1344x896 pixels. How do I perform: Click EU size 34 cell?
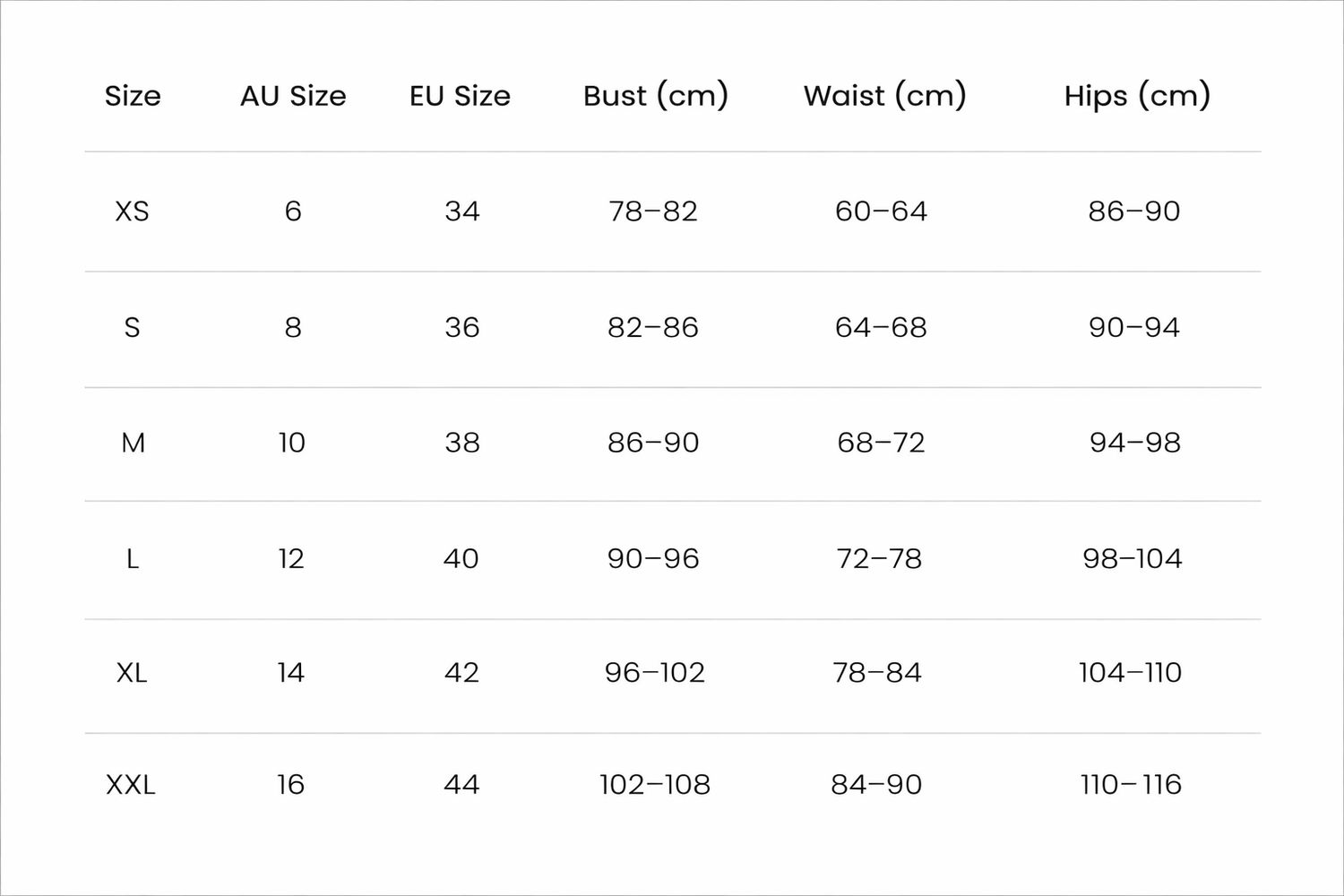click(x=462, y=211)
